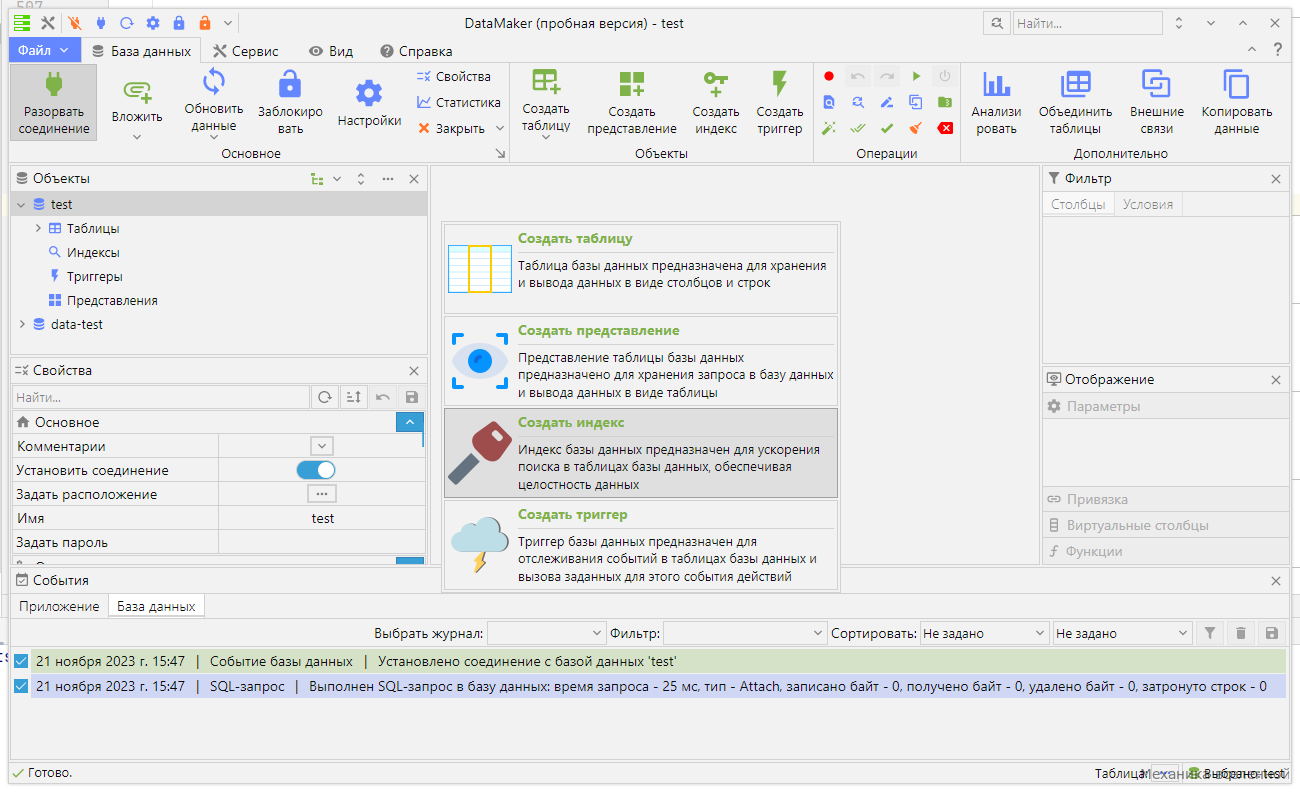Click the Создать индекс key button

(716, 102)
